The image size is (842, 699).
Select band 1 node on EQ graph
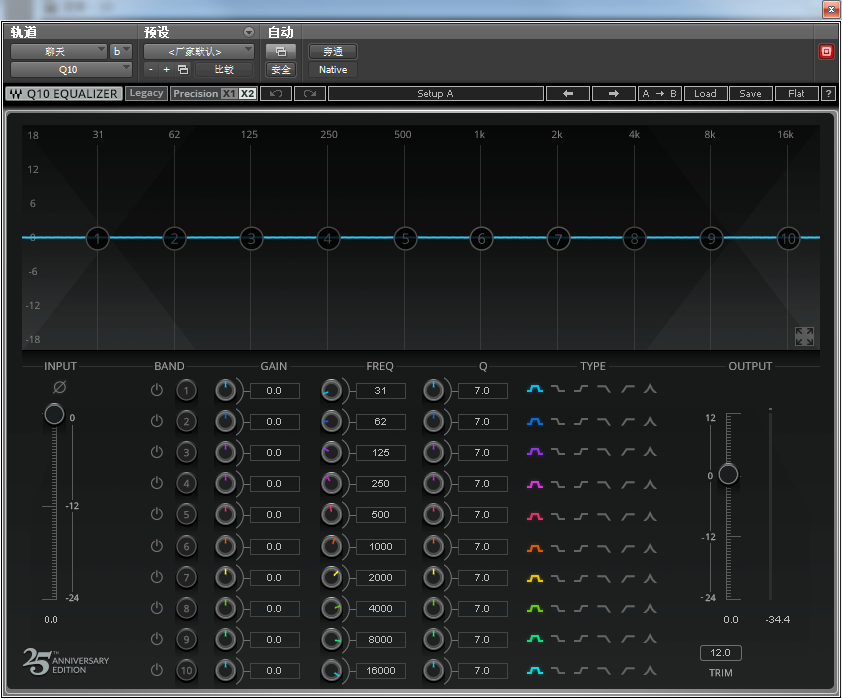click(97, 238)
